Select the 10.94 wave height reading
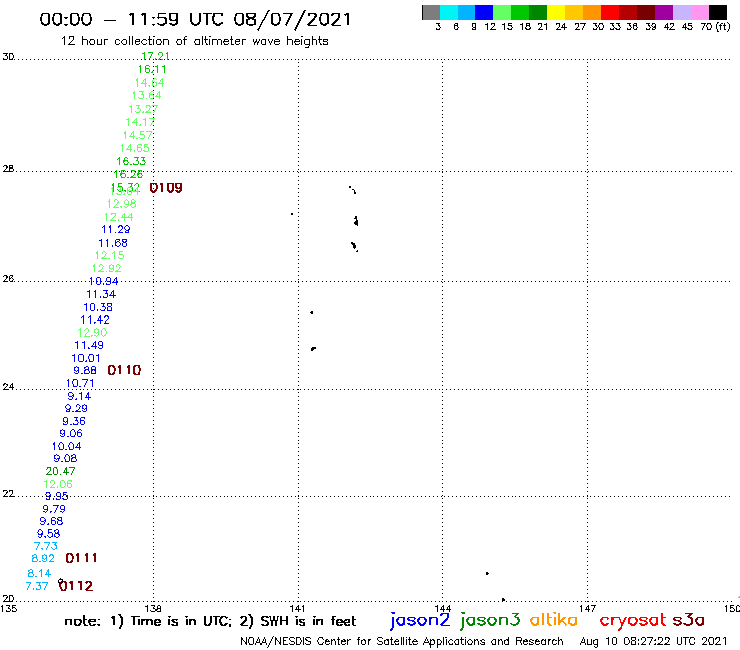The height and width of the screenshot is (650, 740). (103, 281)
